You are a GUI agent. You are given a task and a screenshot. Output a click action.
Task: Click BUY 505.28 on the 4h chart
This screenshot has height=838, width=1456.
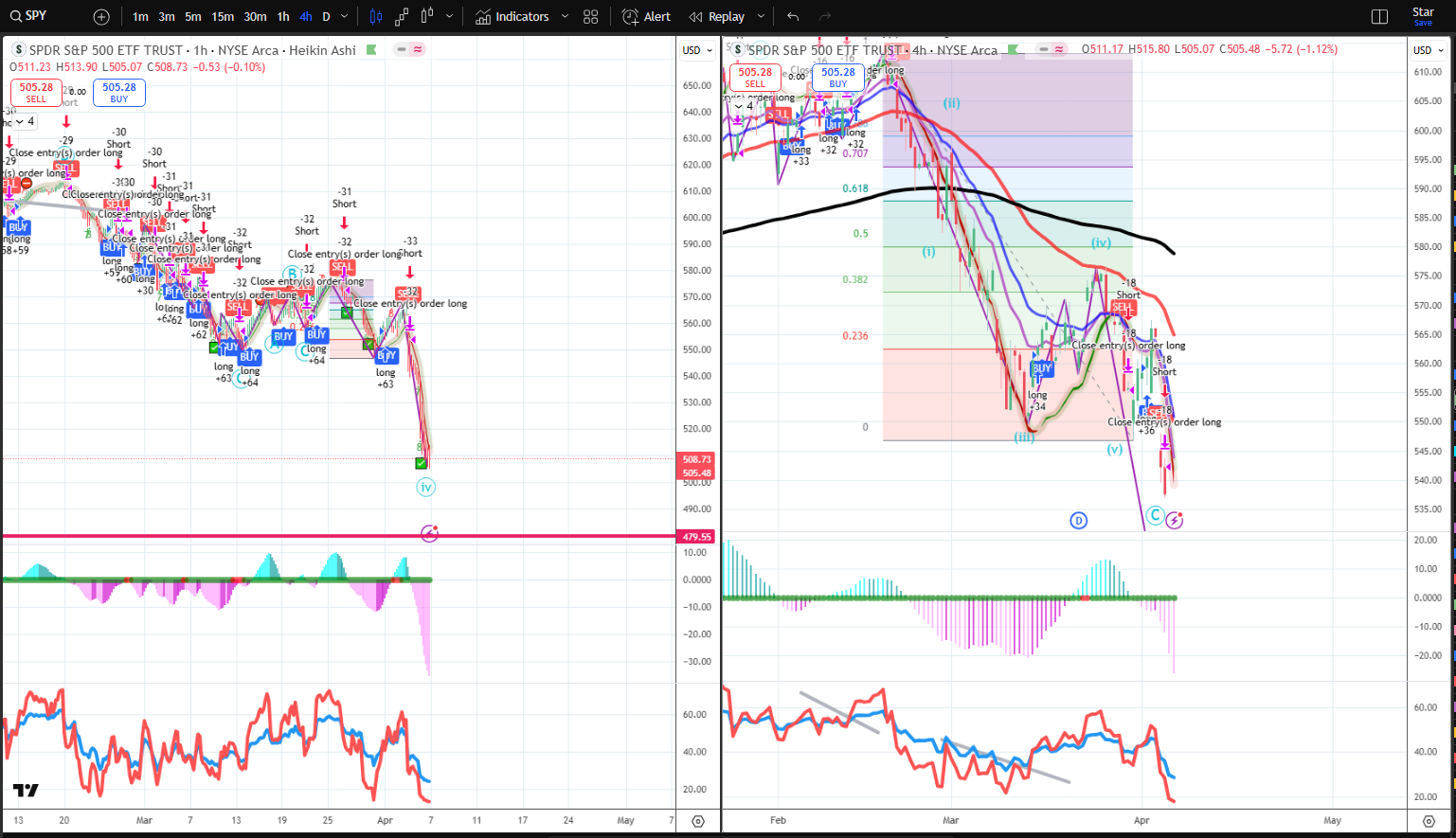838,78
